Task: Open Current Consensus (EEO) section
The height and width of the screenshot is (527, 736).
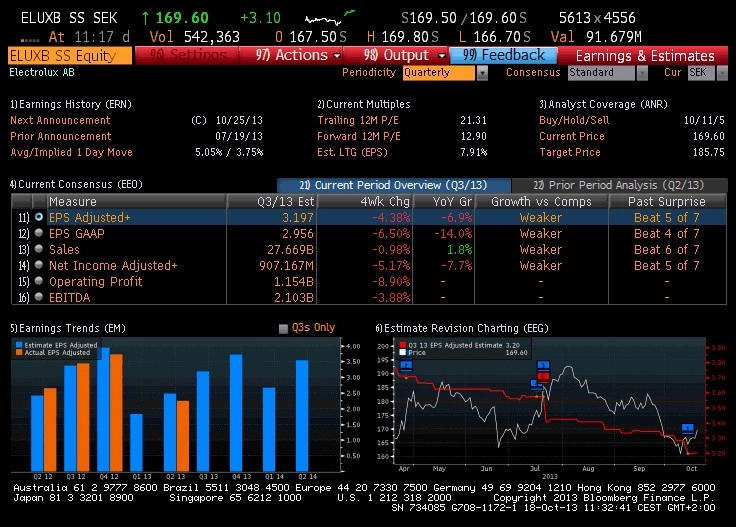Action: click(x=77, y=184)
